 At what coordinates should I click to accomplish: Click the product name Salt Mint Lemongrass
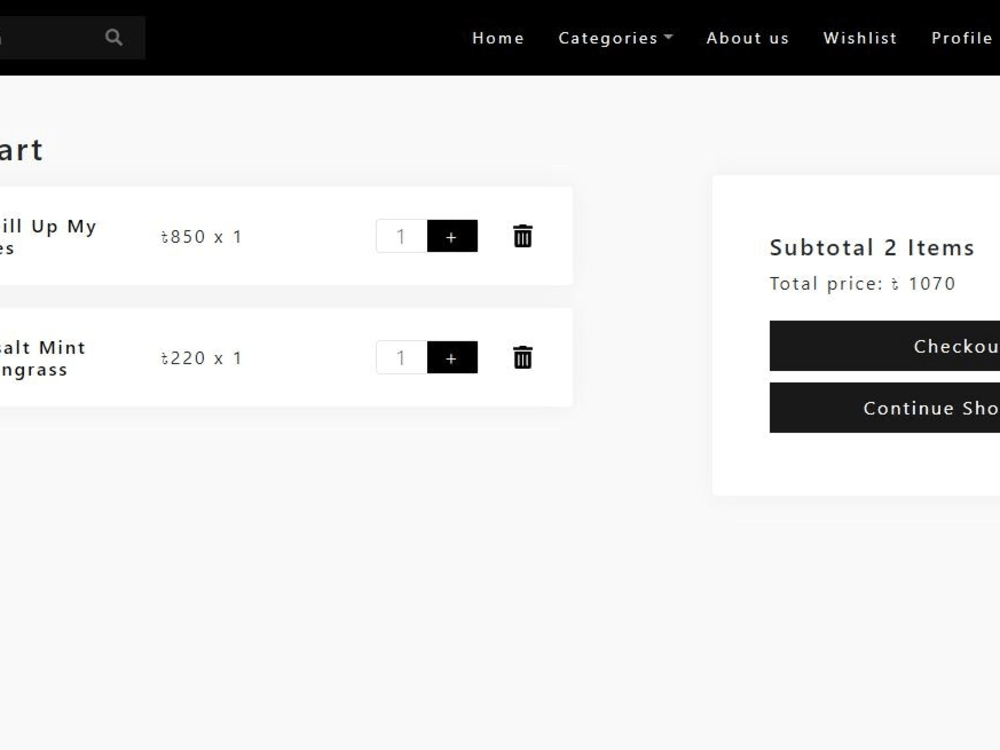40,357
